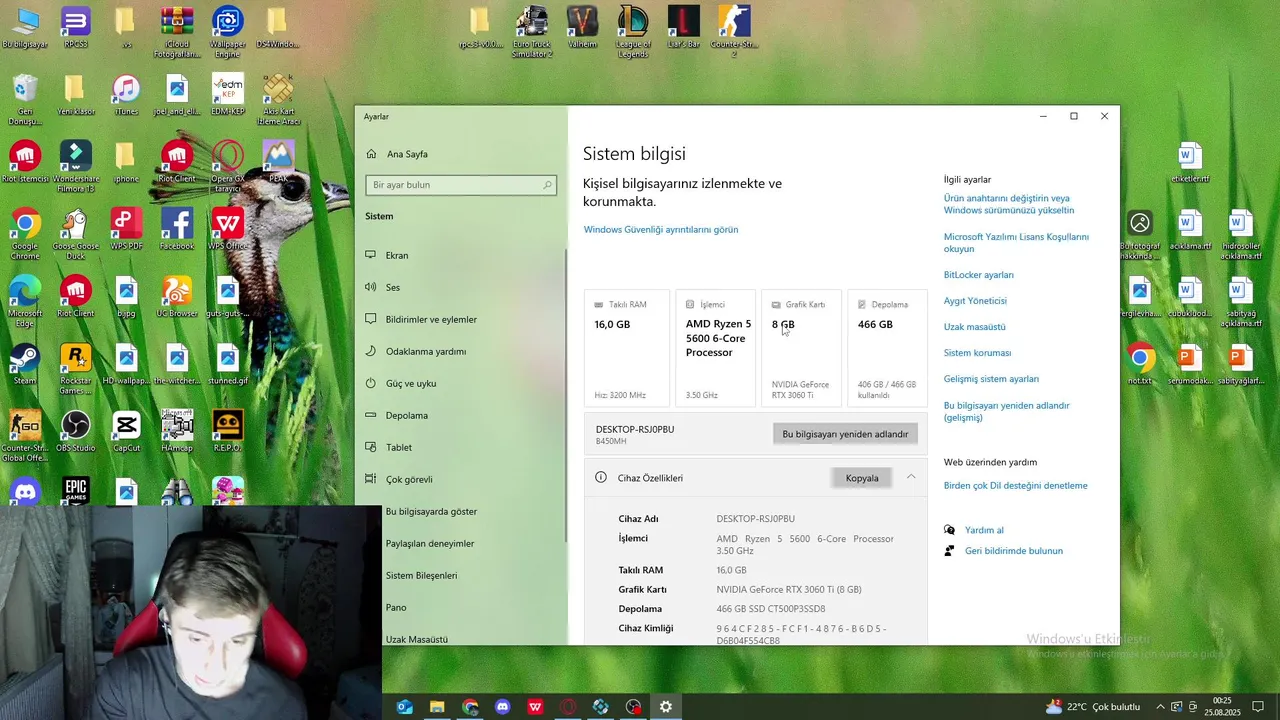
Task: Open the weather widget showing 22°C
Action: coord(1092,706)
